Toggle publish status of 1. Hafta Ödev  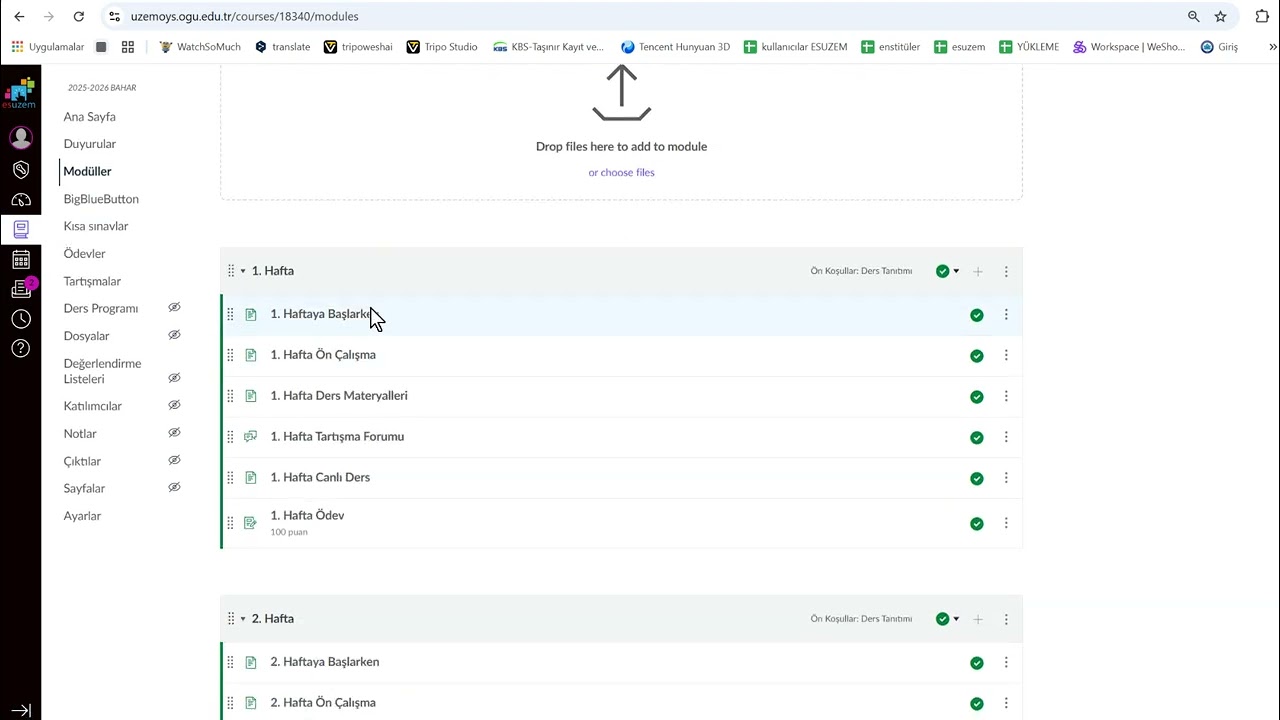[977, 524]
